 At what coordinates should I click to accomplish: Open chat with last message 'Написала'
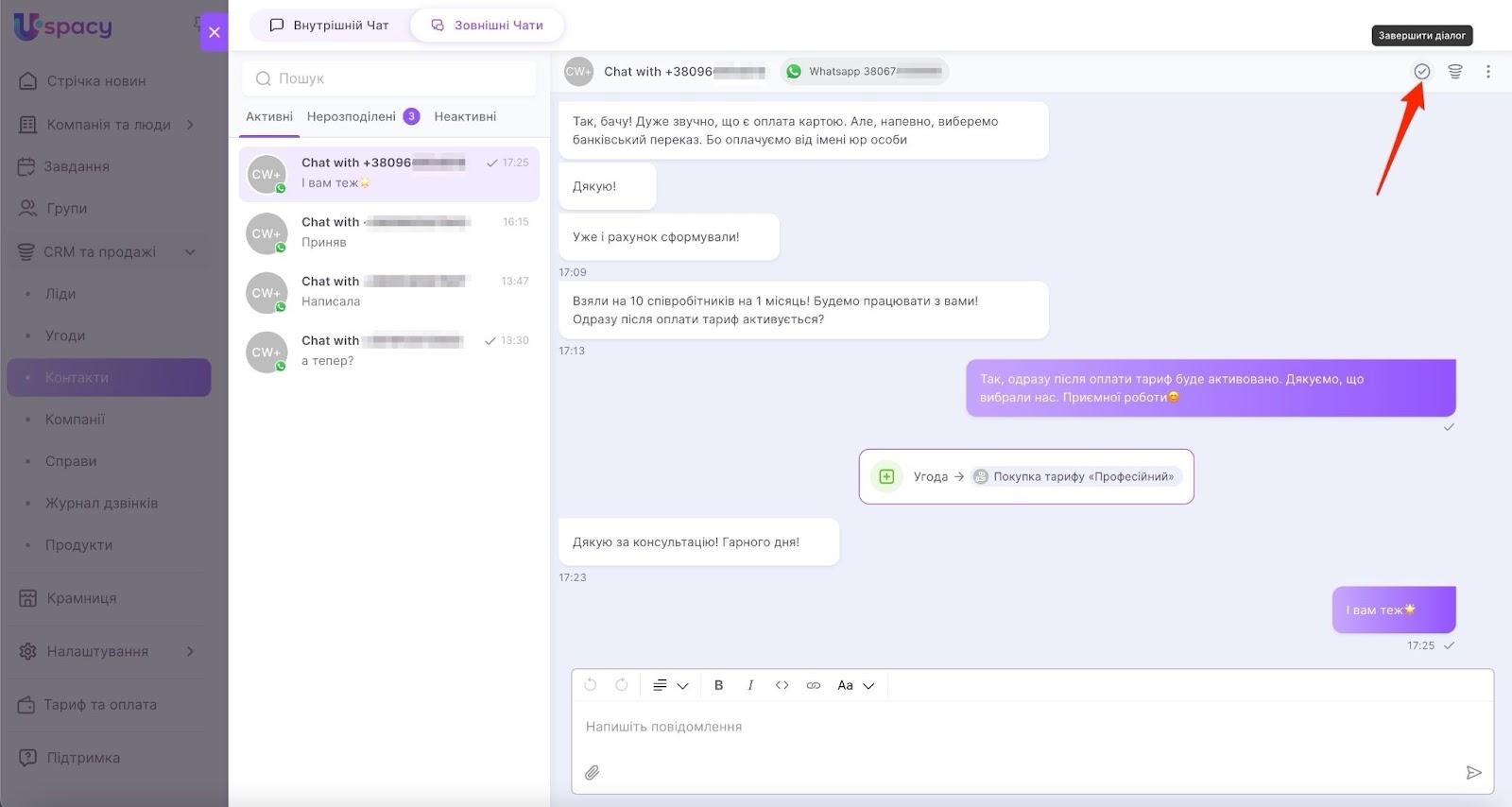389,292
